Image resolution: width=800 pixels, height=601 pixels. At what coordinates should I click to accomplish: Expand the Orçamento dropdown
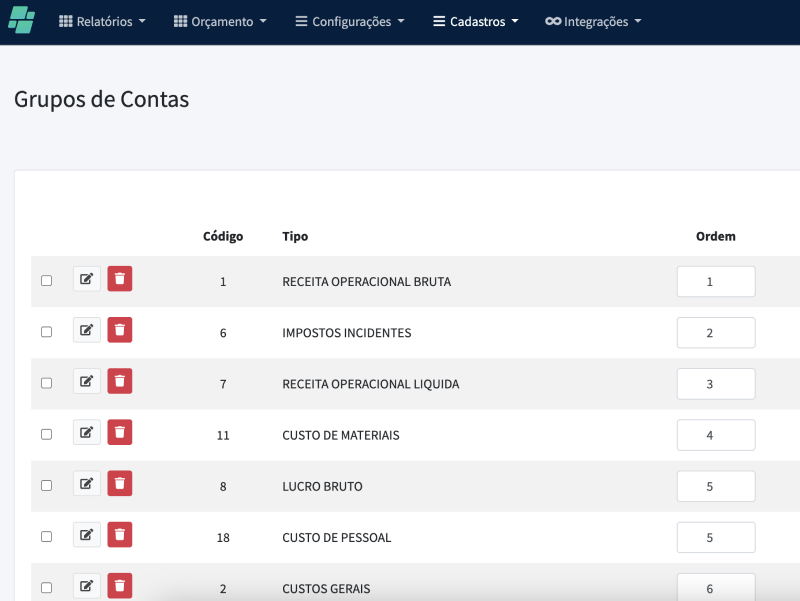220,21
